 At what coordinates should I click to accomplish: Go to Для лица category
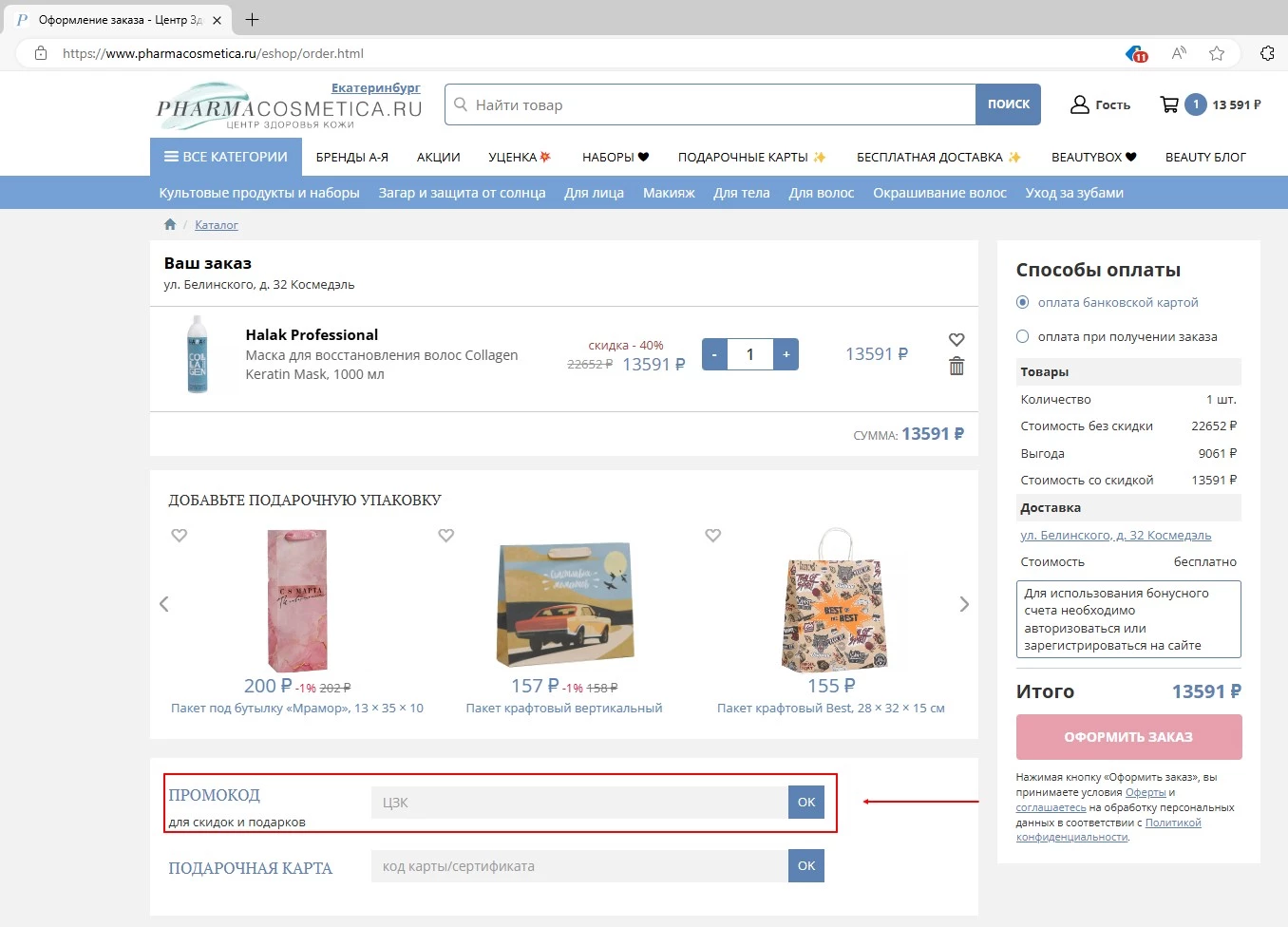594,193
